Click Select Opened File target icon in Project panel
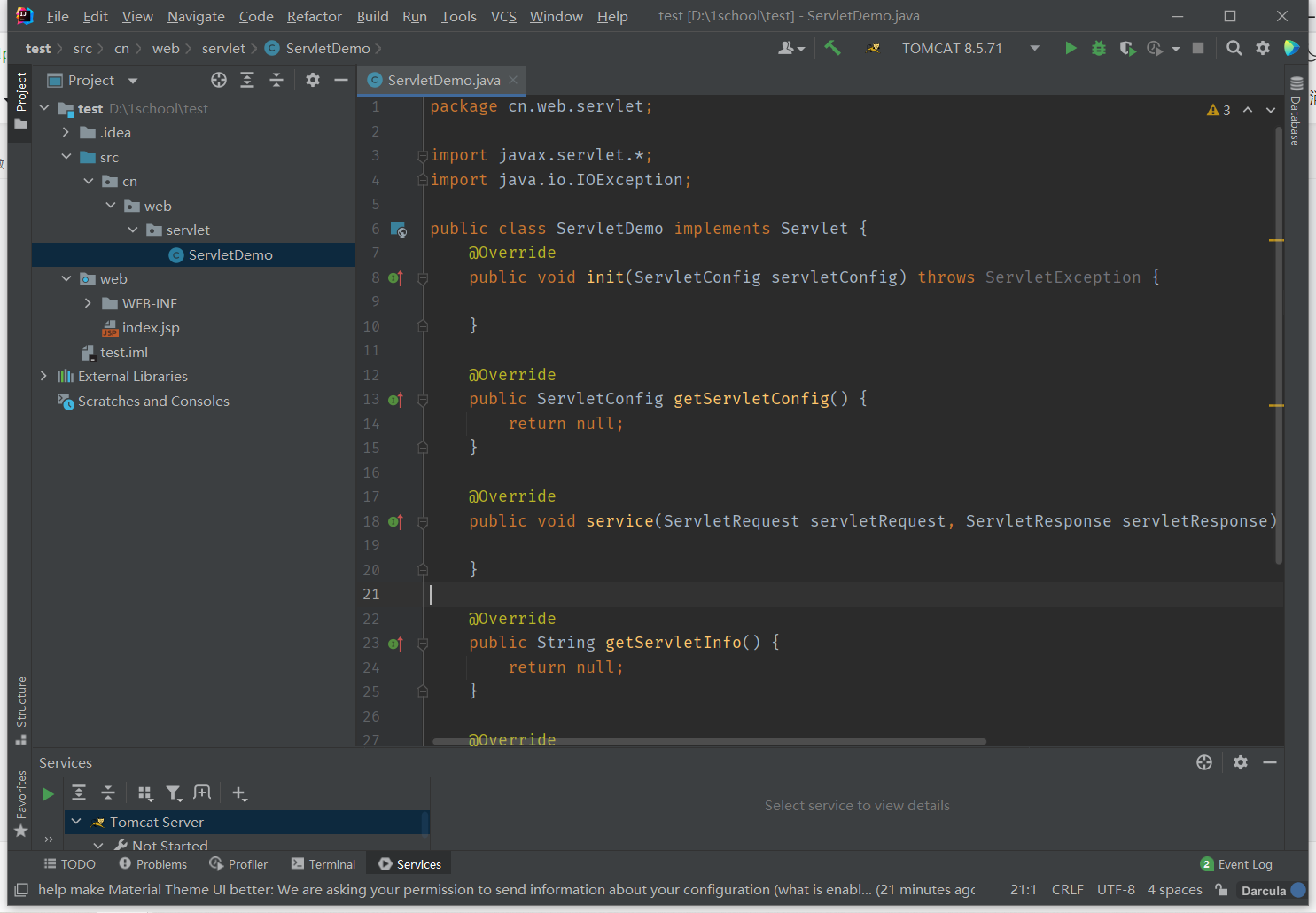The image size is (1316, 913). pyautogui.click(x=219, y=80)
